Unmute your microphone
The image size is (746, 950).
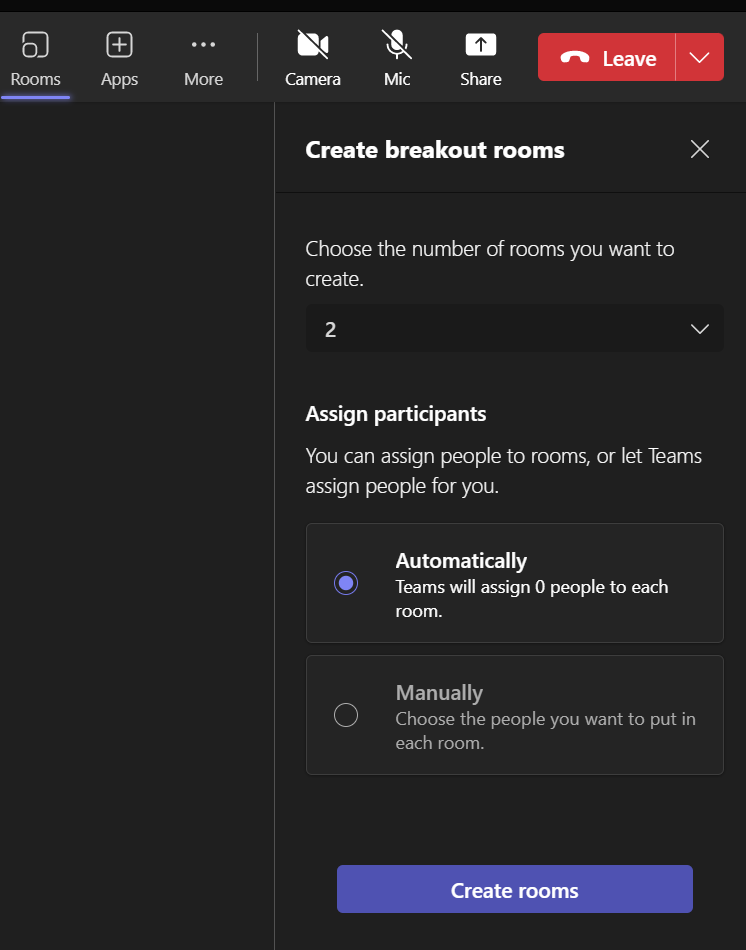[x=396, y=57]
